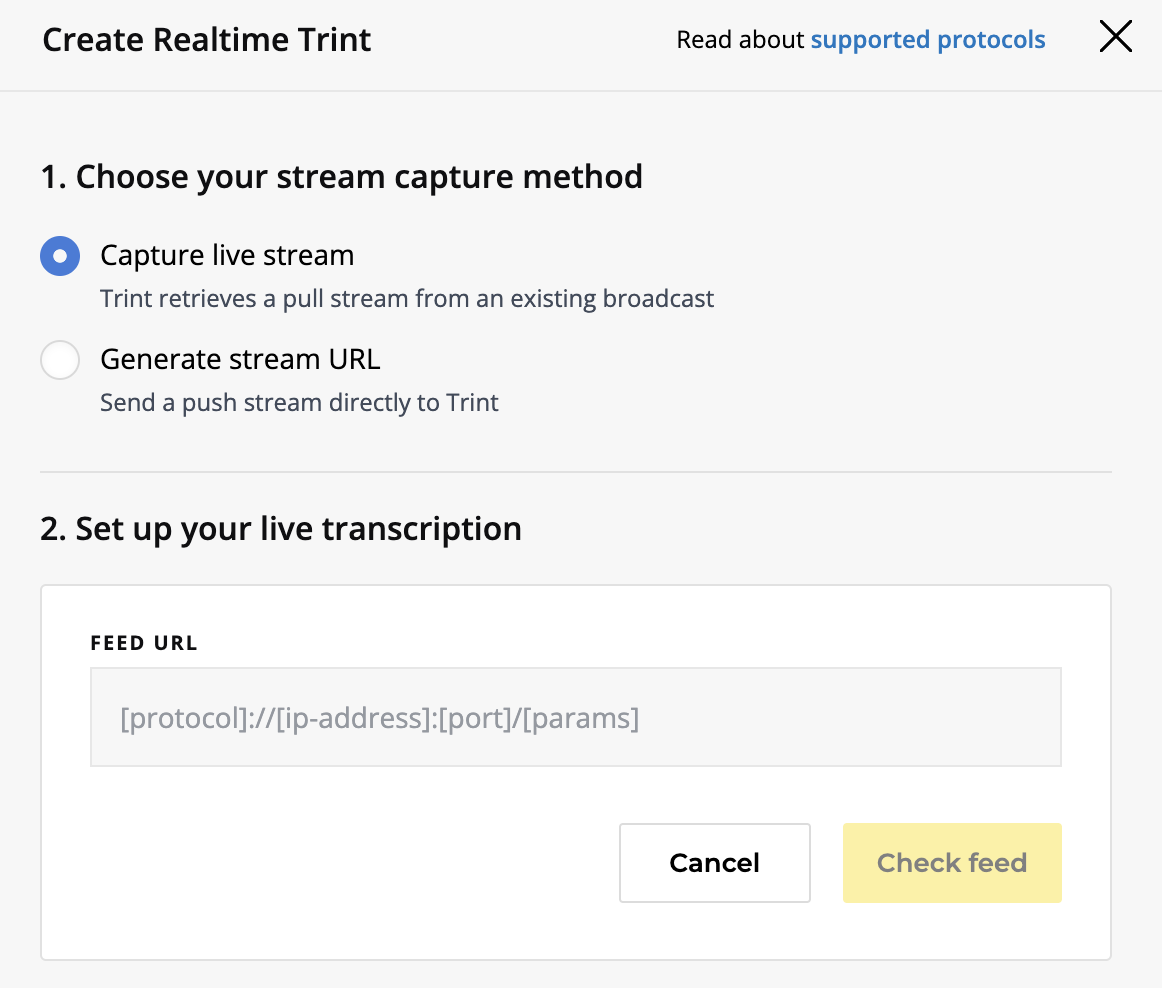Click the blue supported protocols hyperlink
The width and height of the screenshot is (1162, 988).
coord(927,39)
